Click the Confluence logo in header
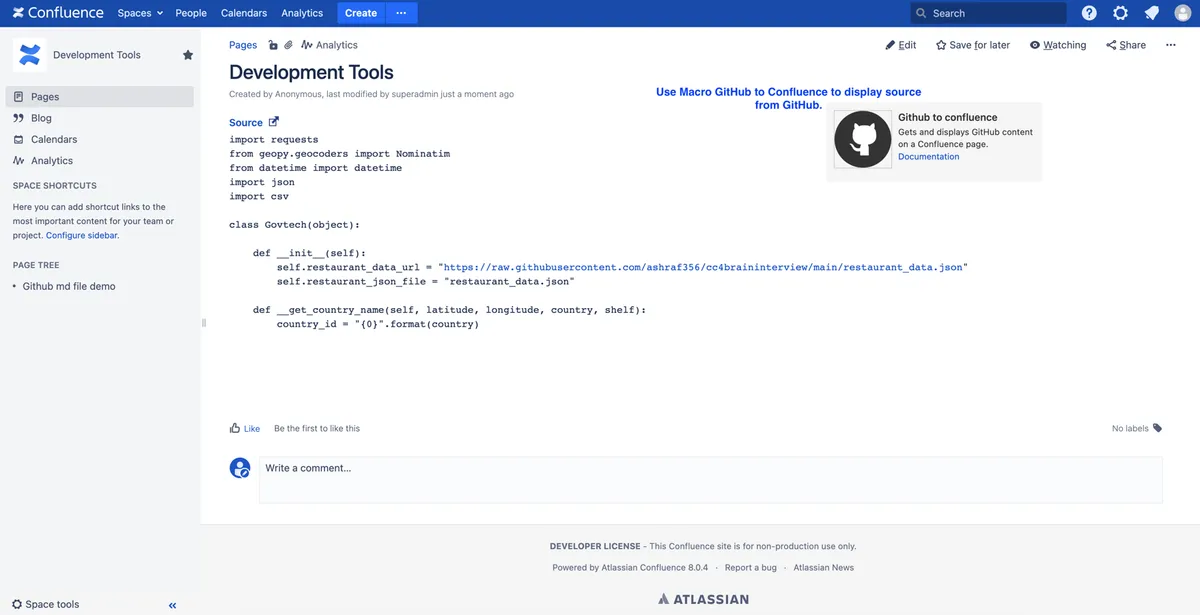Image resolution: width=1200 pixels, height=615 pixels. pos(58,13)
